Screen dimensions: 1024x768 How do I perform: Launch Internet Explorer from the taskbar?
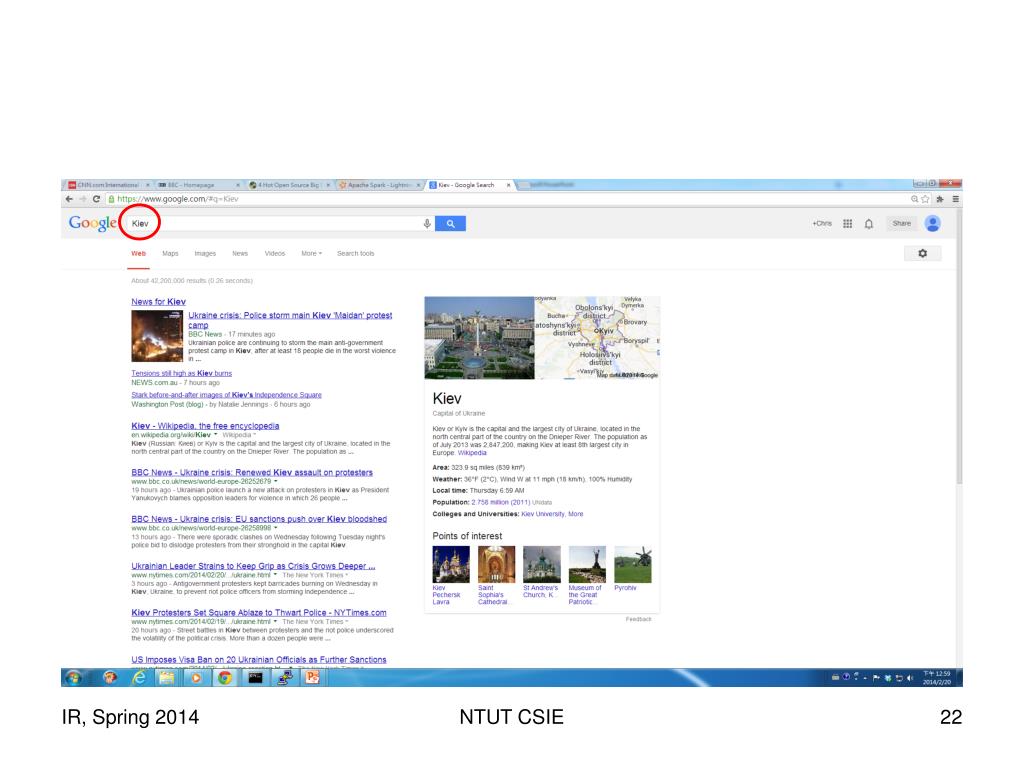(x=139, y=678)
